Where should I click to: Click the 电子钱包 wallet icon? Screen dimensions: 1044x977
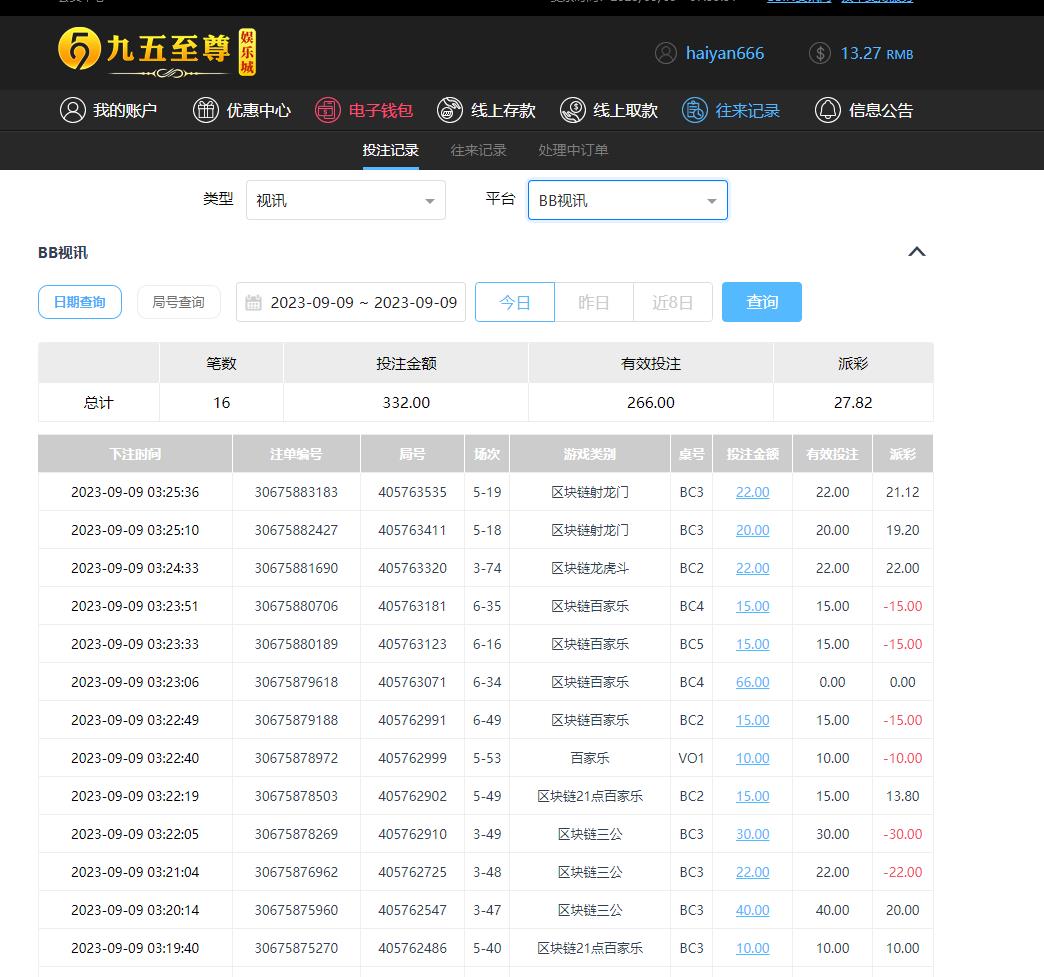327,110
